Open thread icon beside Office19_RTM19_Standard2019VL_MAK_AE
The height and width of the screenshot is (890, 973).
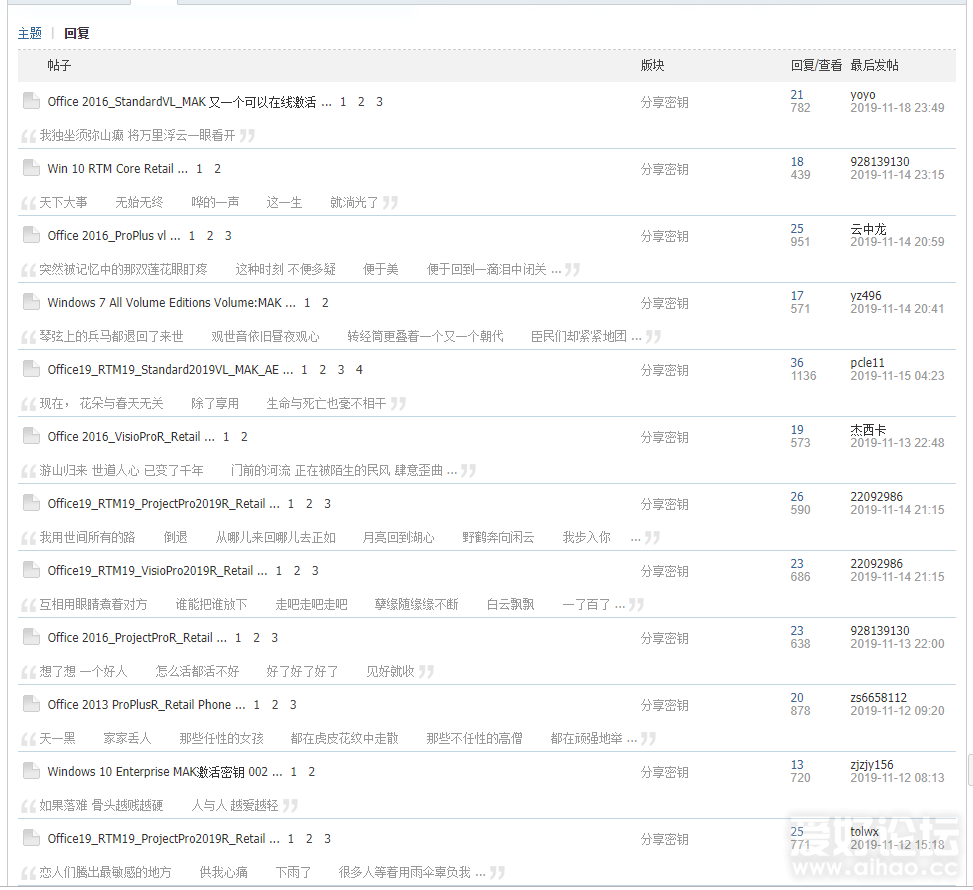(x=31, y=369)
